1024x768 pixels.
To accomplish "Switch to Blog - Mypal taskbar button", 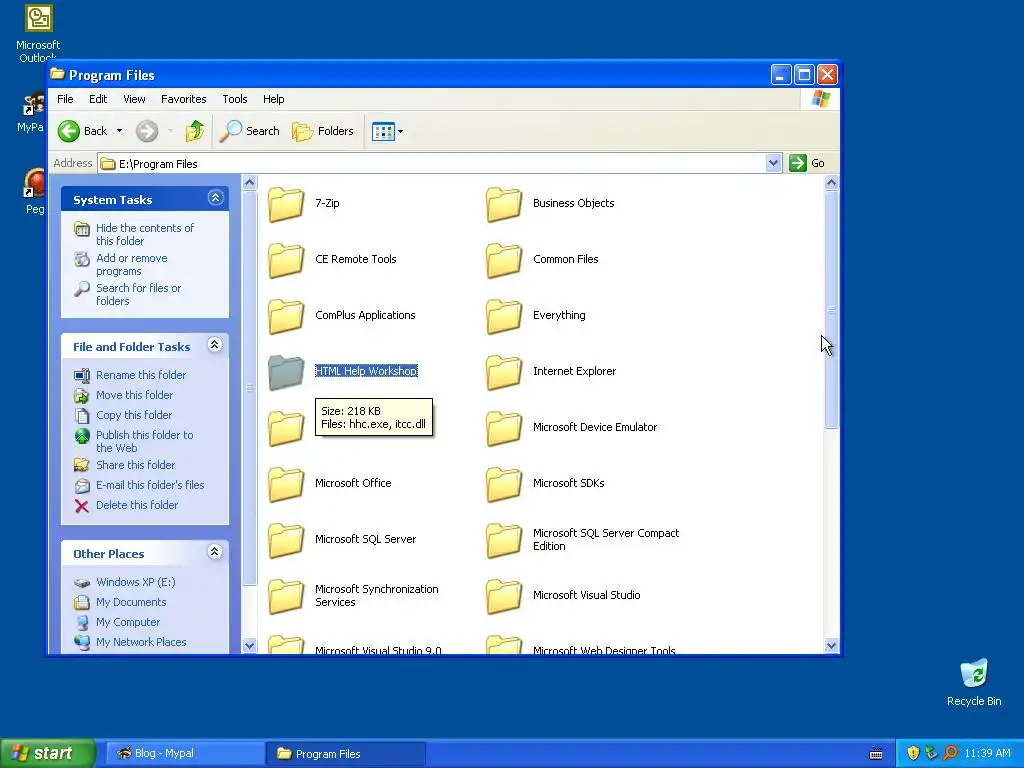I will (185, 754).
